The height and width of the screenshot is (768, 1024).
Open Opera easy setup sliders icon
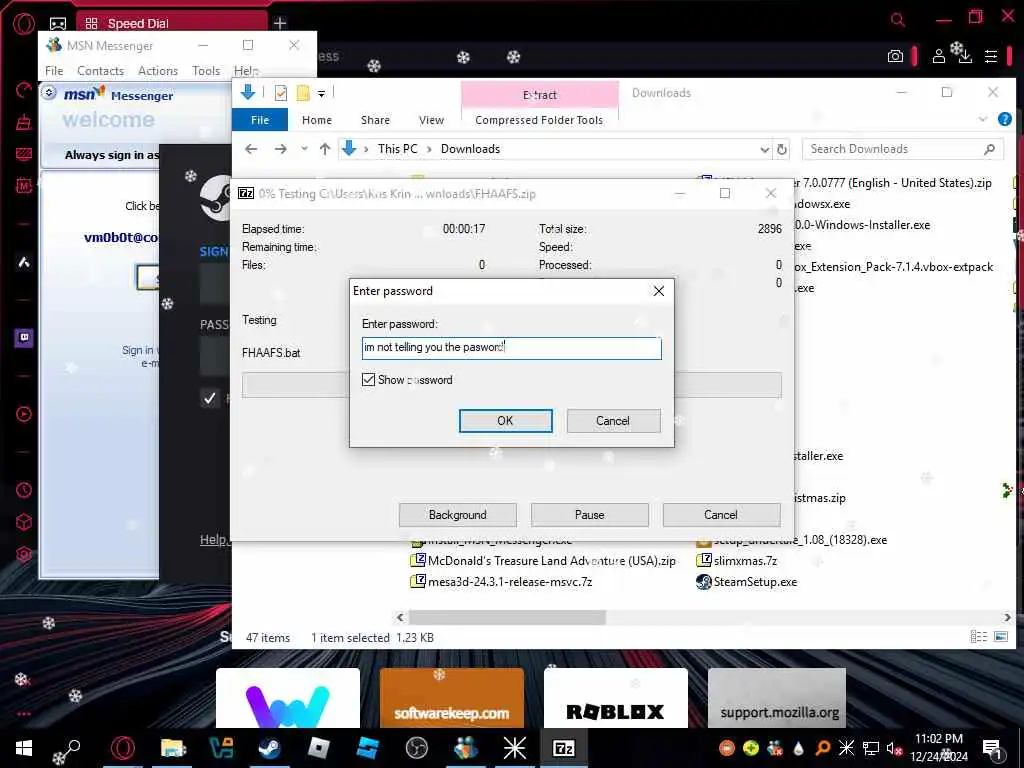(x=991, y=56)
